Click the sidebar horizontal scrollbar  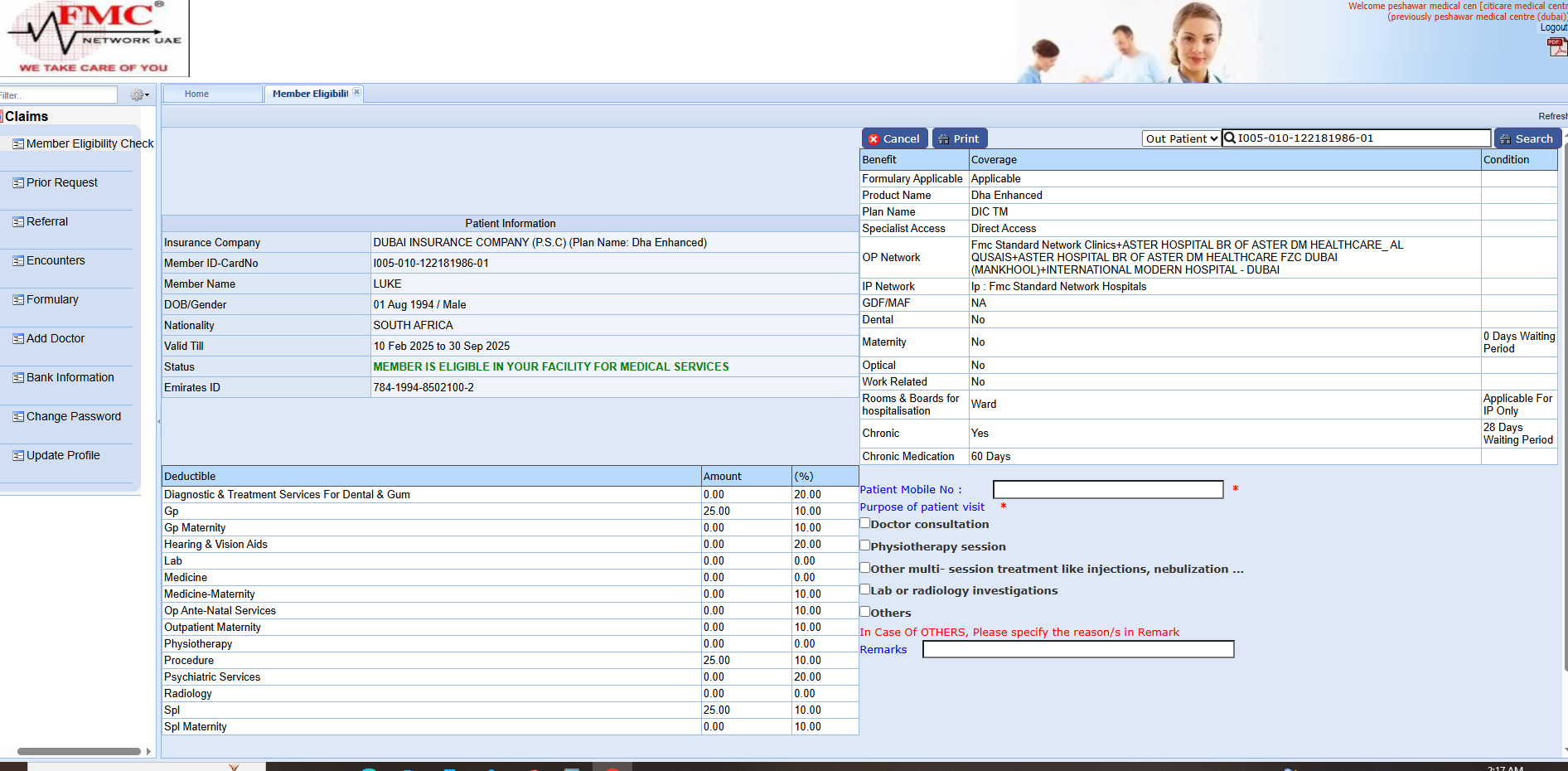click(79, 751)
